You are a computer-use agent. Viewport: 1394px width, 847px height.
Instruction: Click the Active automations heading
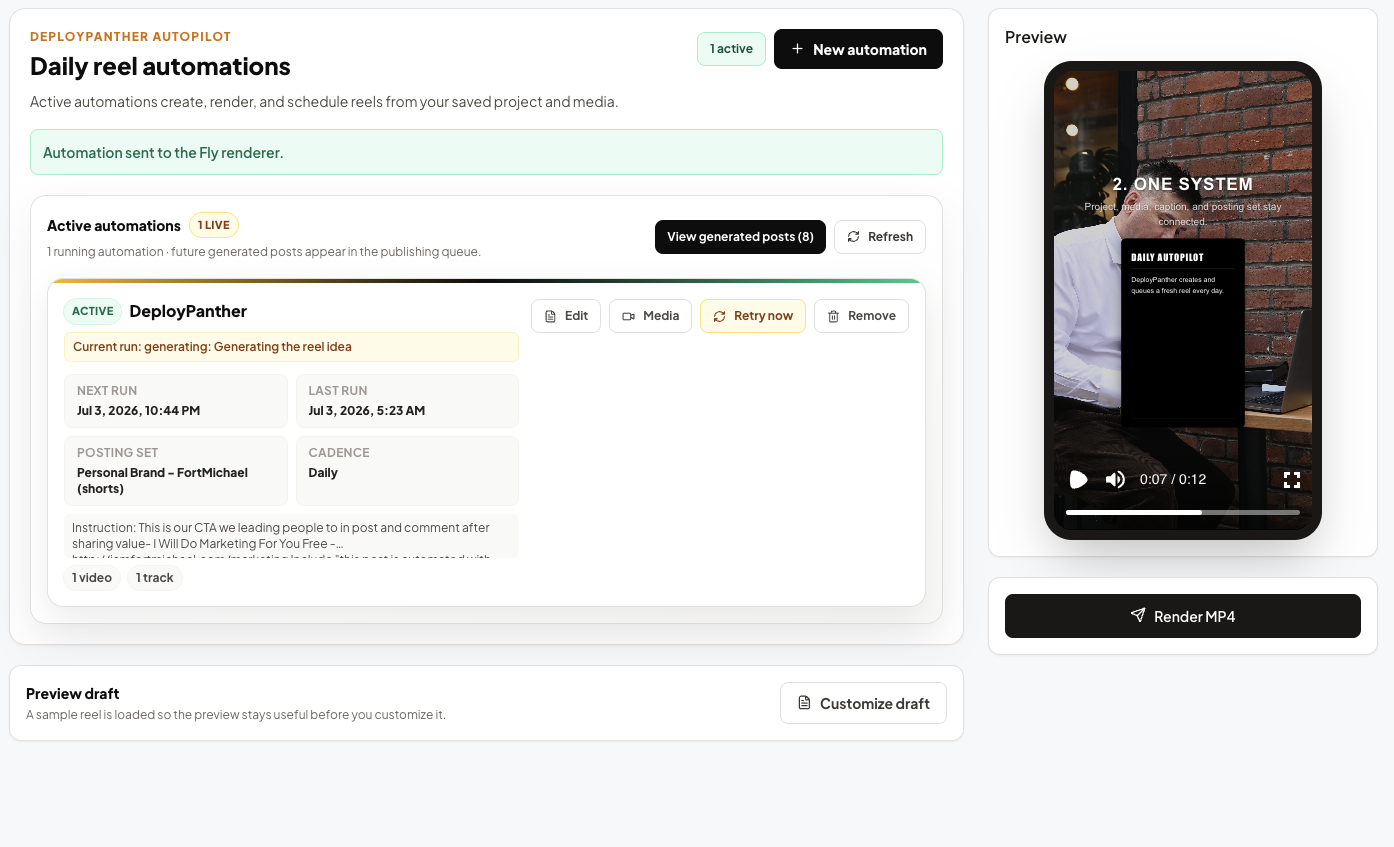114,226
